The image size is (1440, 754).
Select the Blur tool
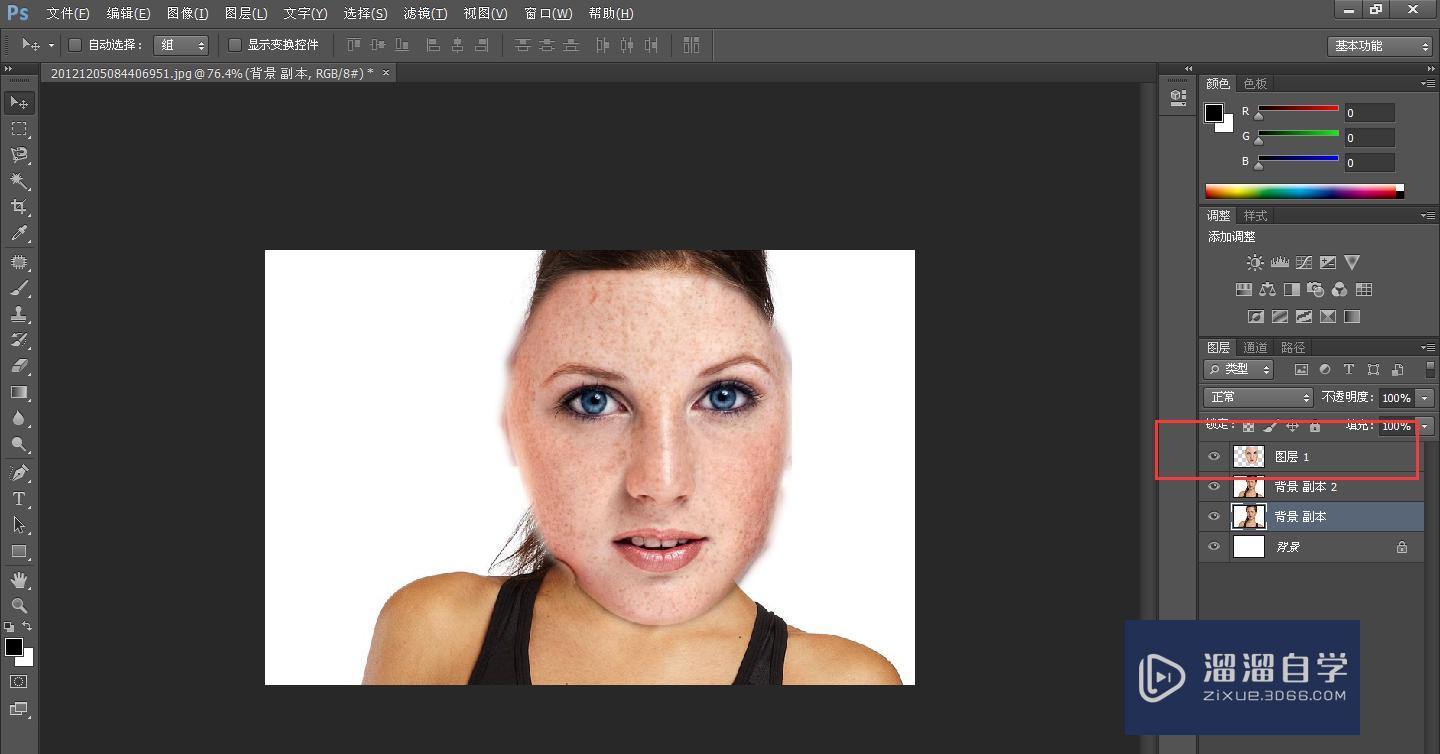(19, 418)
